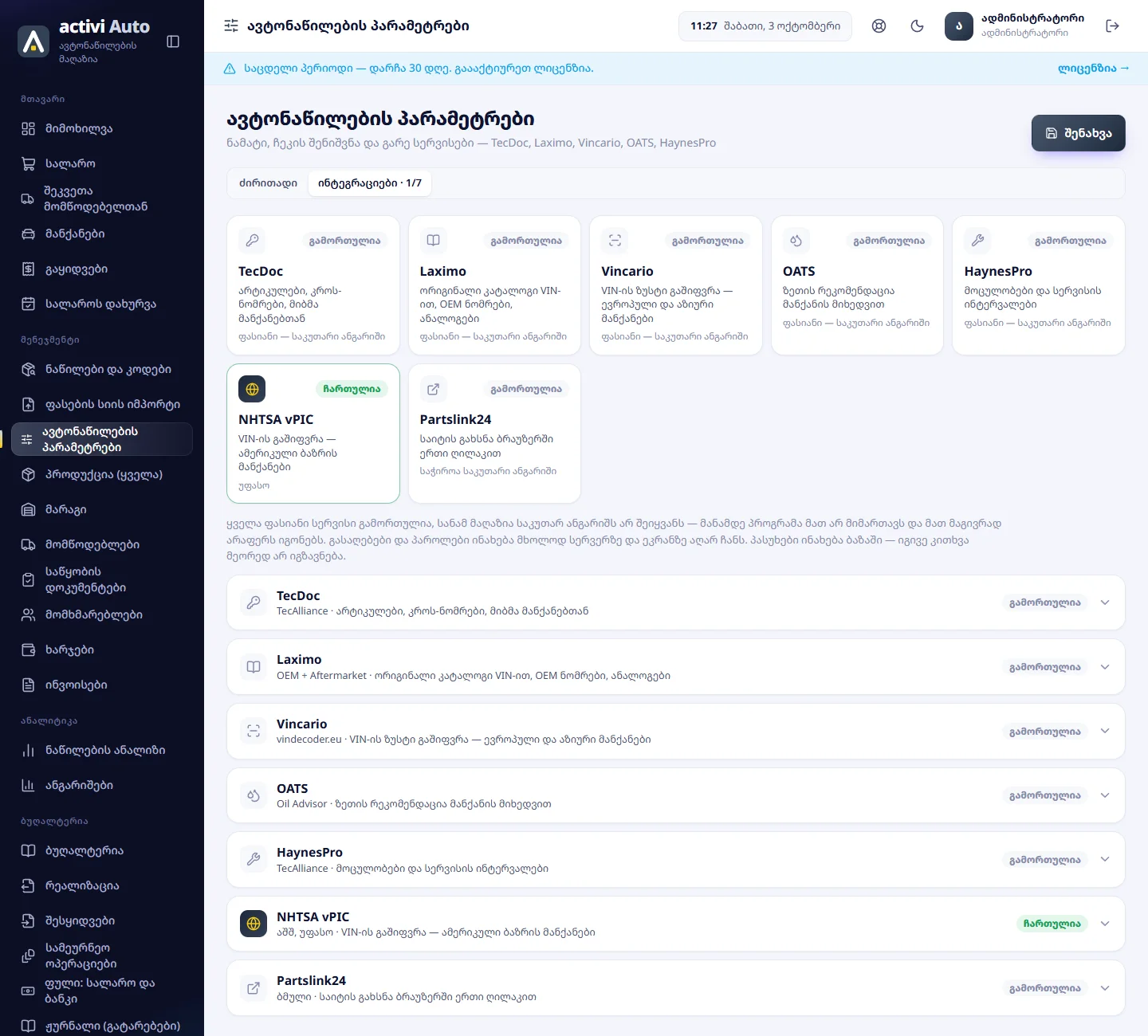This screenshot has height=1036, width=1148.
Task: Click the შენახვა save button
Action: click(1078, 133)
